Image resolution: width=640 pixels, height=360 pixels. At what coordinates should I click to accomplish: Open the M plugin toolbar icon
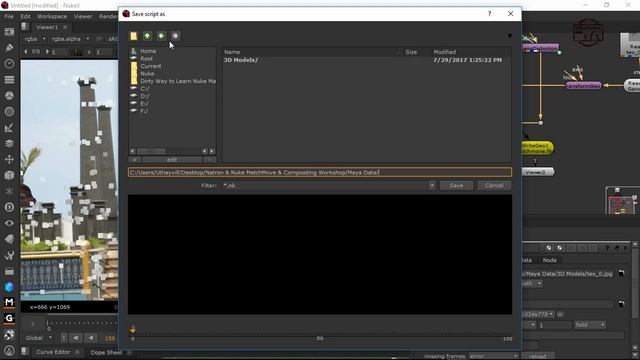pos(9,302)
